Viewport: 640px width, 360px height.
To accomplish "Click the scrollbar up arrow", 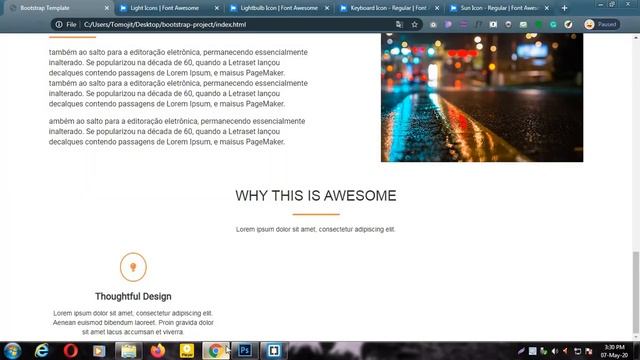I will click(x=636, y=38).
